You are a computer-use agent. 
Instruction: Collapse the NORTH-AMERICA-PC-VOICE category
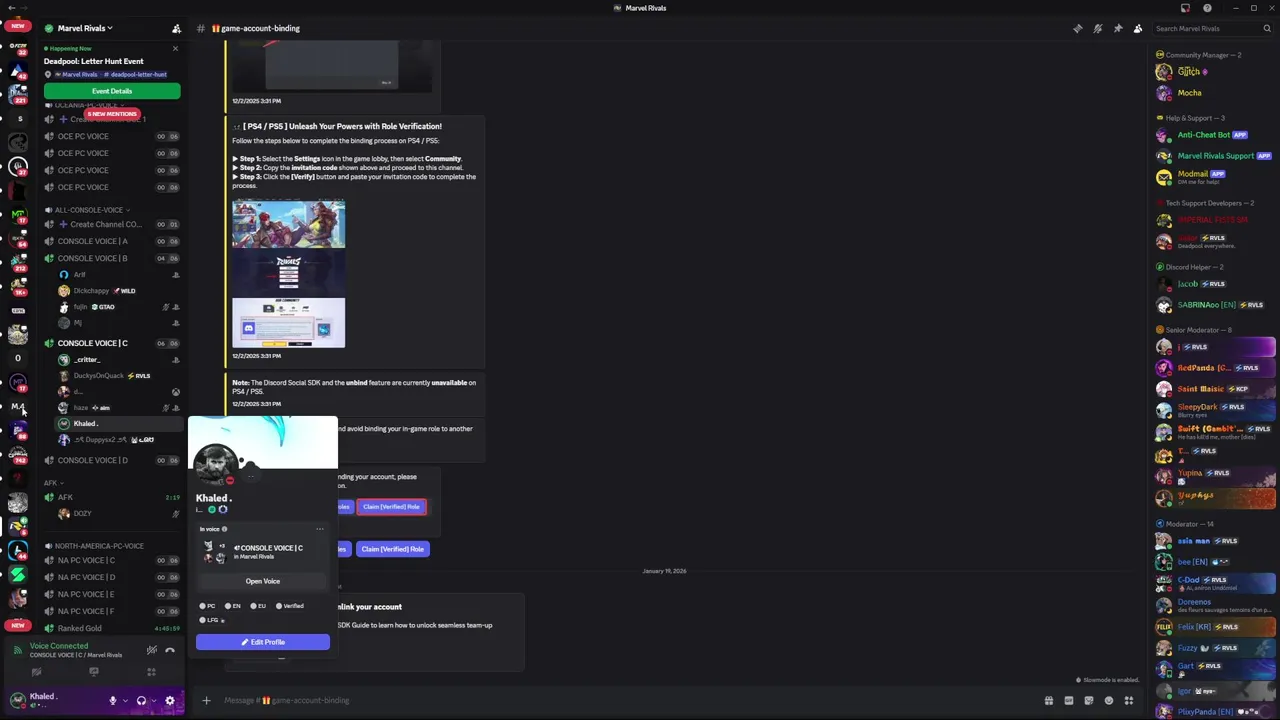96,546
